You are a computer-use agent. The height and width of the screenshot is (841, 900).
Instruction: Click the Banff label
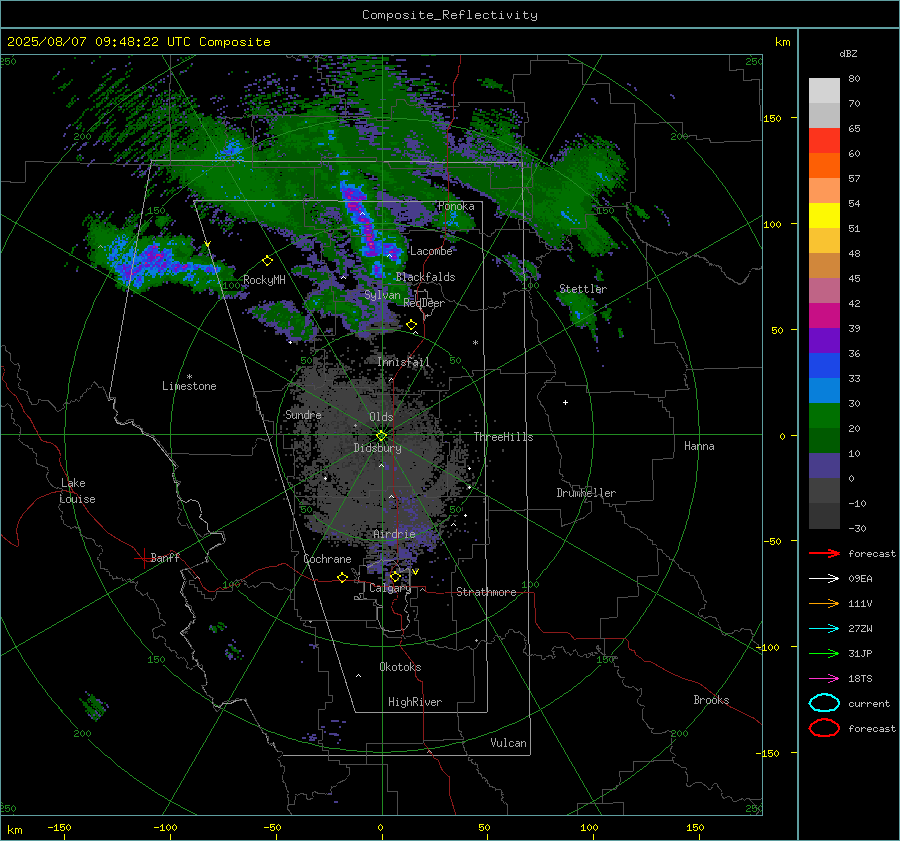tap(165, 557)
